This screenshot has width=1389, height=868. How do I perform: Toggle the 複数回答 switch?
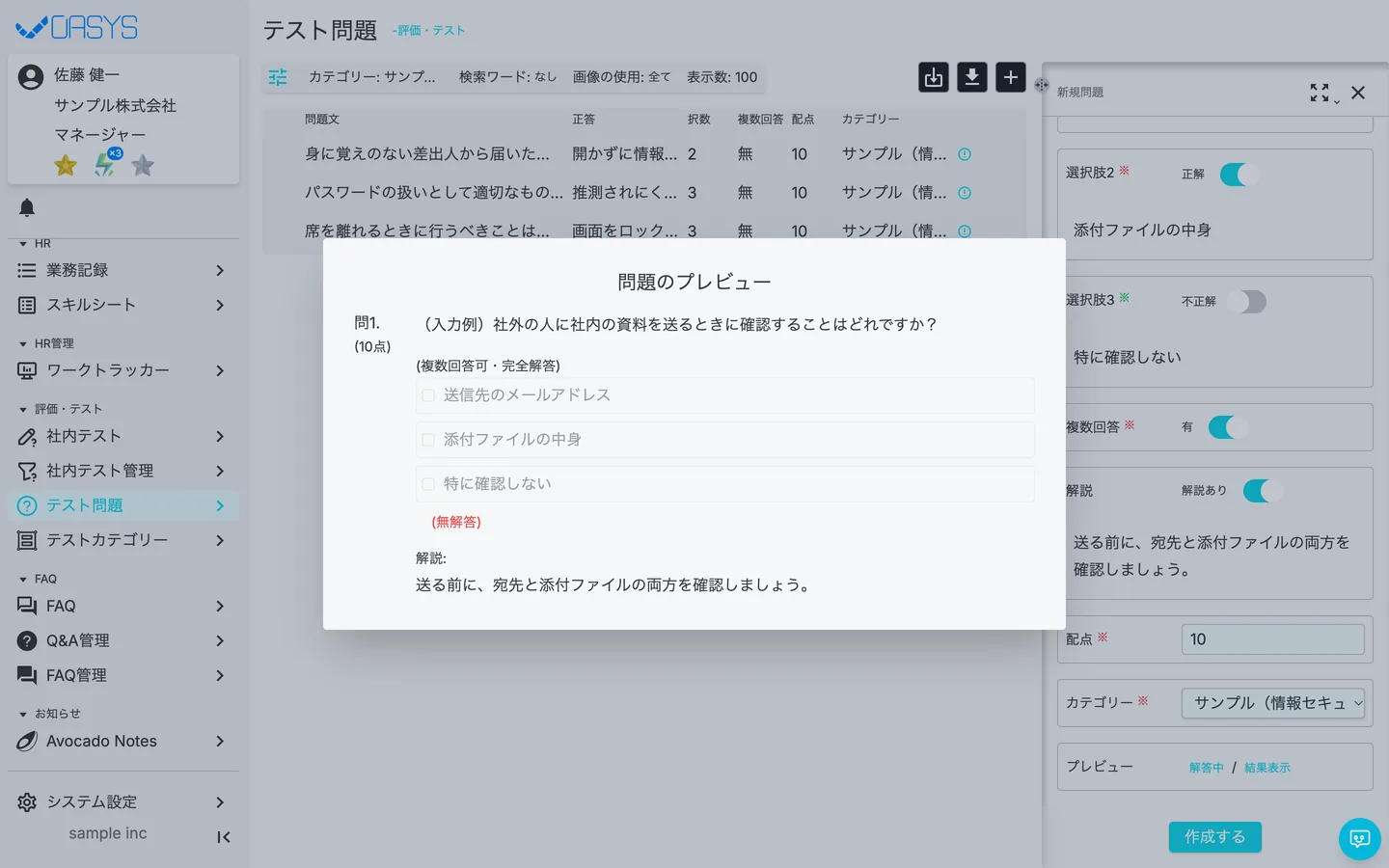point(1228,427)
